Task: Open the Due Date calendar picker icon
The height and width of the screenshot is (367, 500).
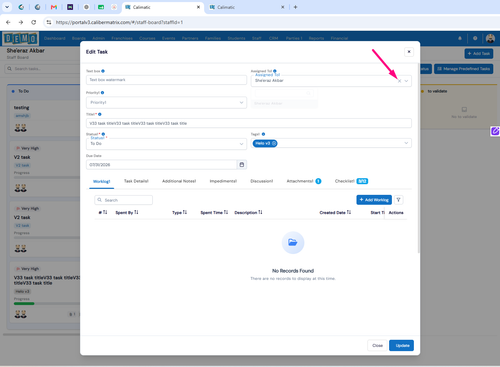Action: pos(242,165)
